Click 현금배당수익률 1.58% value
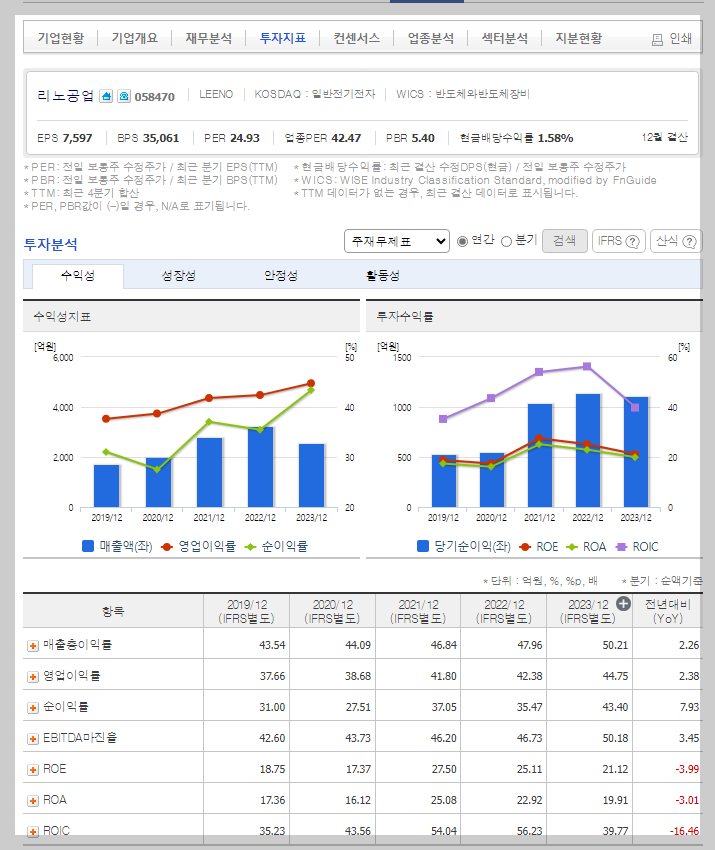The height and width of the screenshot is (850, 715). (555, 138)
